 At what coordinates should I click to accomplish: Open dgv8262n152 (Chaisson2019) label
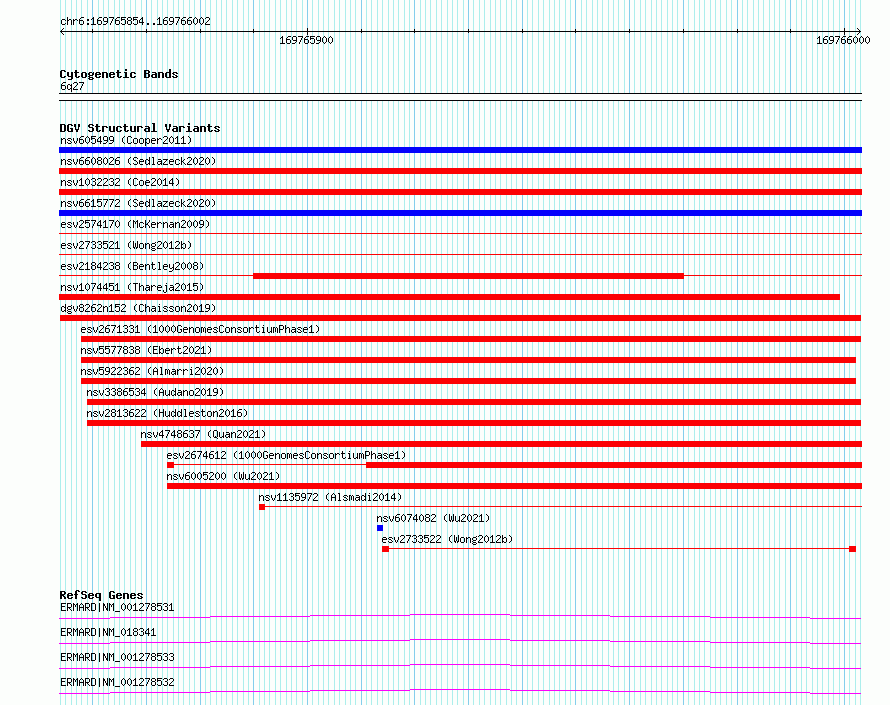[x=138, y=308]
